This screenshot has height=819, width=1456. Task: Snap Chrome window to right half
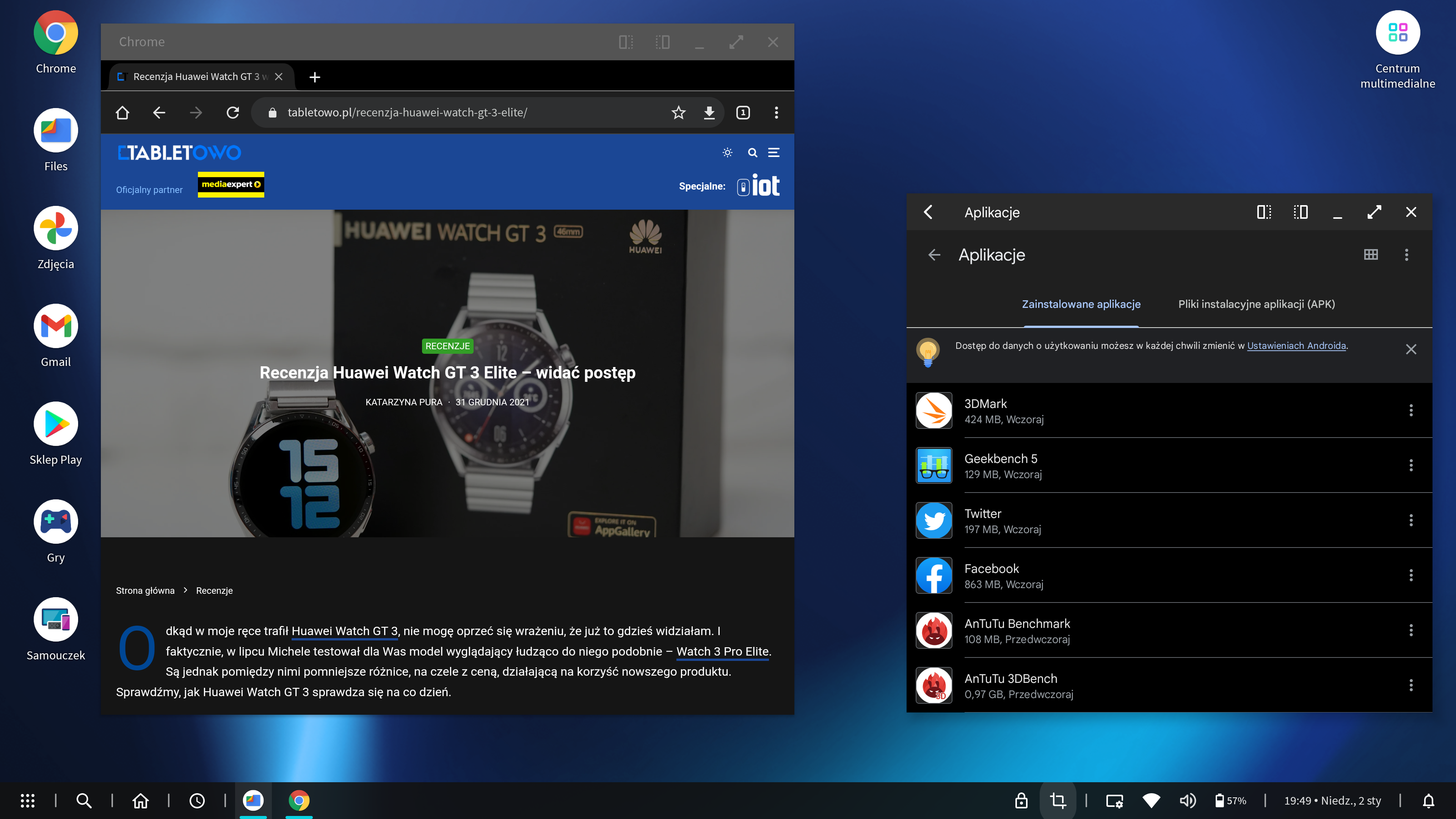point(662,42)
